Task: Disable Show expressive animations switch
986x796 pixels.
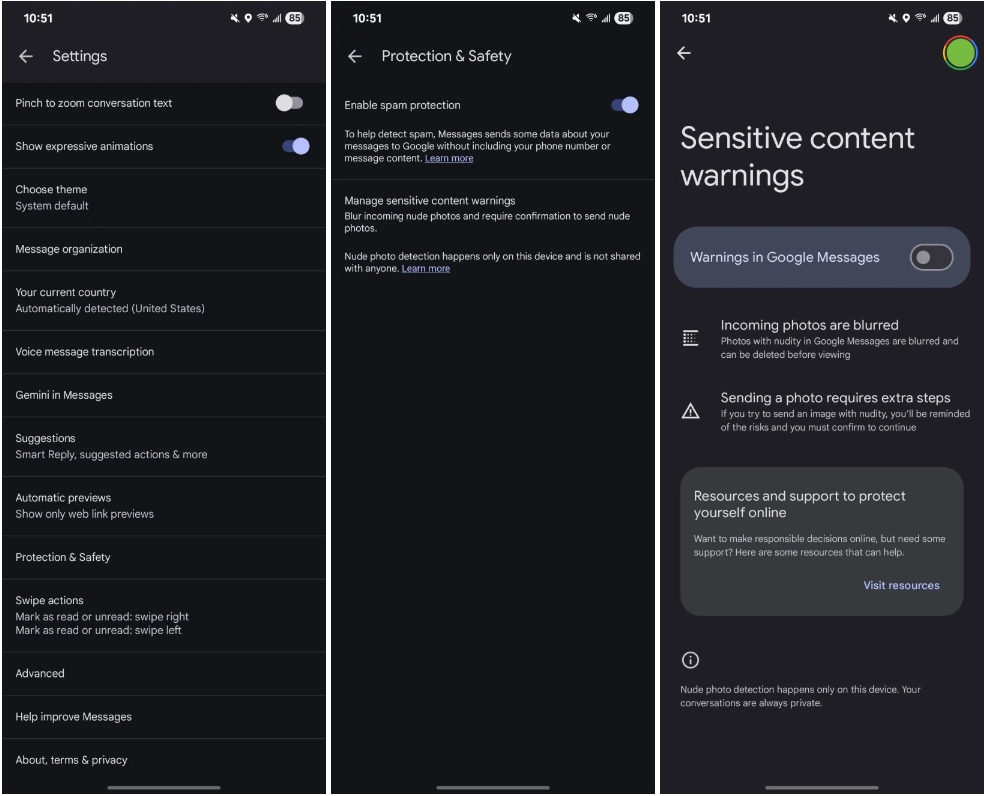Action: pos(296,146)
